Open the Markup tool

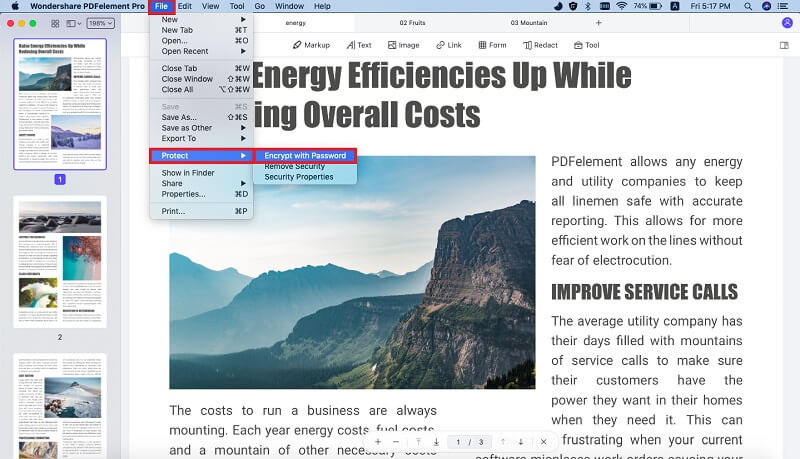[x=311, y=45]
